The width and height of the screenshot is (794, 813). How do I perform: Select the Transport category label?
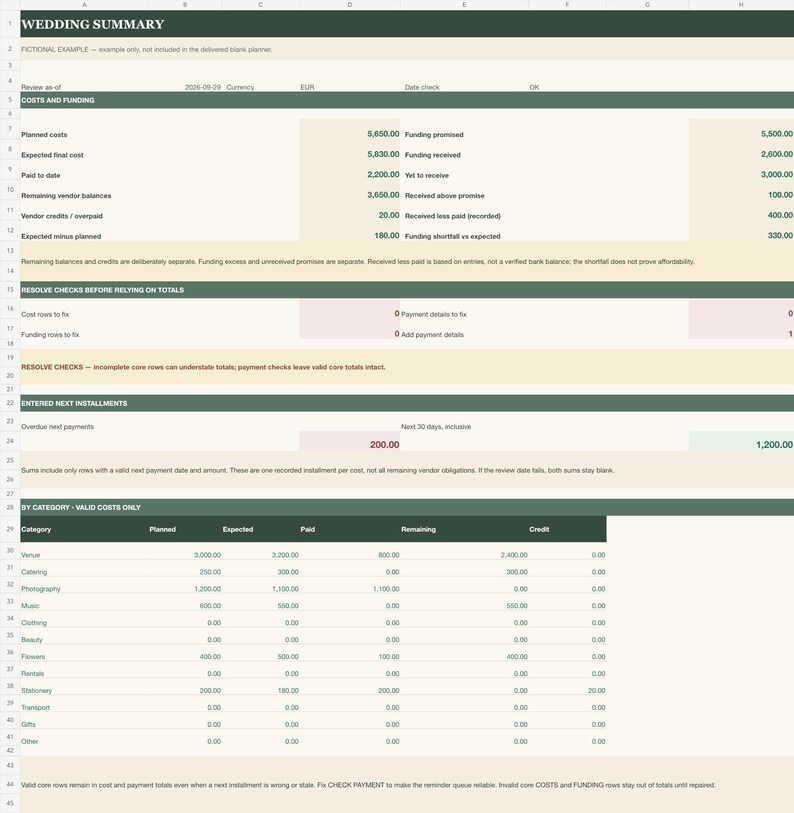pyautogui.click(x=35, y=707)
